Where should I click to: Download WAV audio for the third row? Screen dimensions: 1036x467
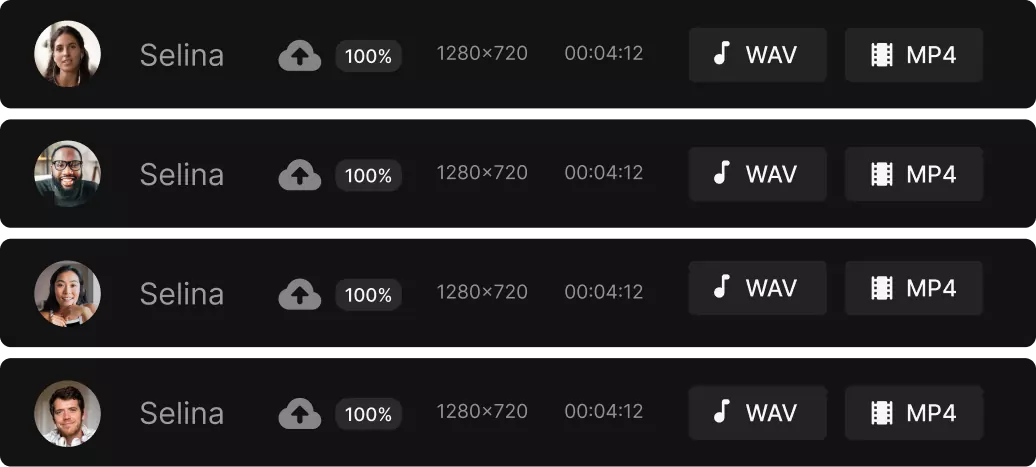point(757,288)
